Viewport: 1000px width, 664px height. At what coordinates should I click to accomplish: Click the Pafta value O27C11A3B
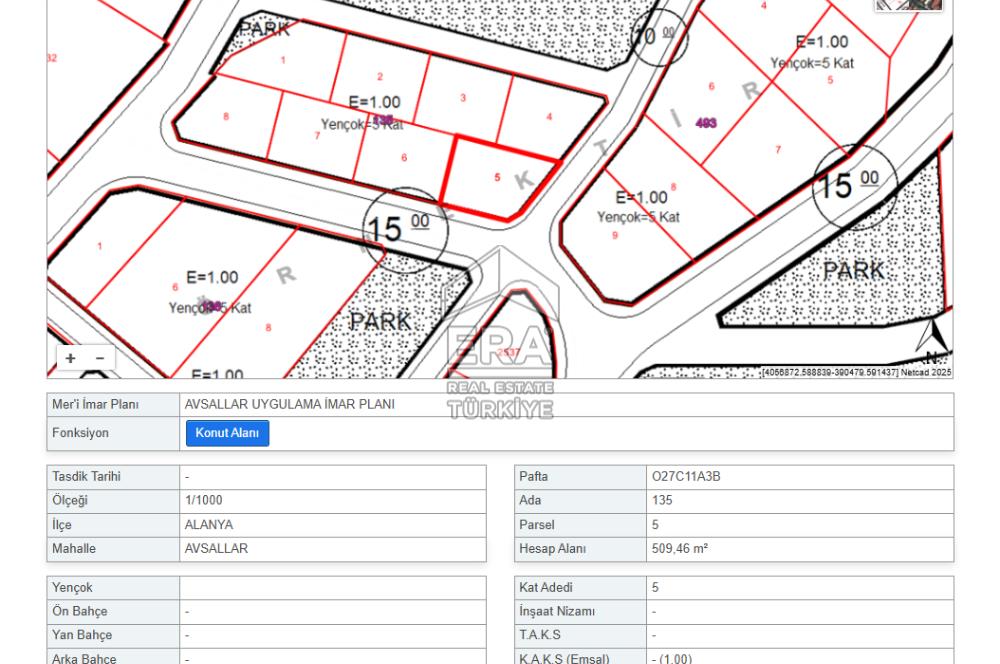(x=686, y=477)
